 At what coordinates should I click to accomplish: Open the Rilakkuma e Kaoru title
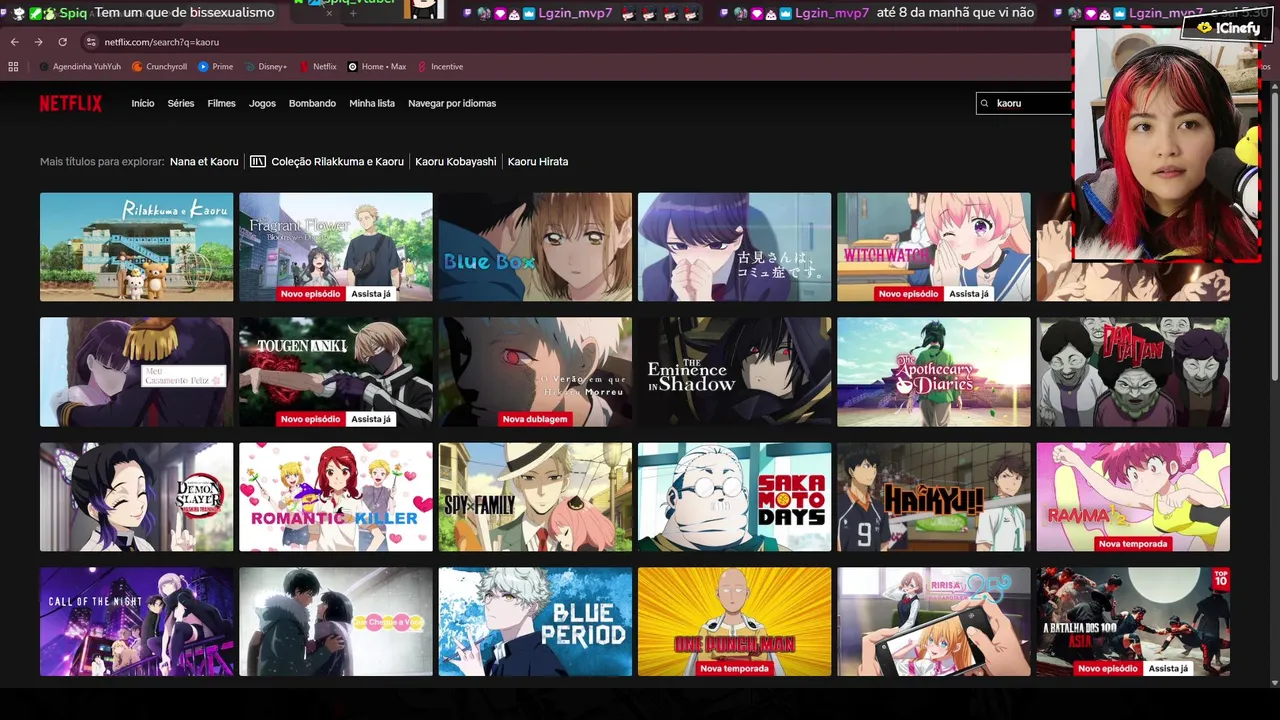point(137,247)
